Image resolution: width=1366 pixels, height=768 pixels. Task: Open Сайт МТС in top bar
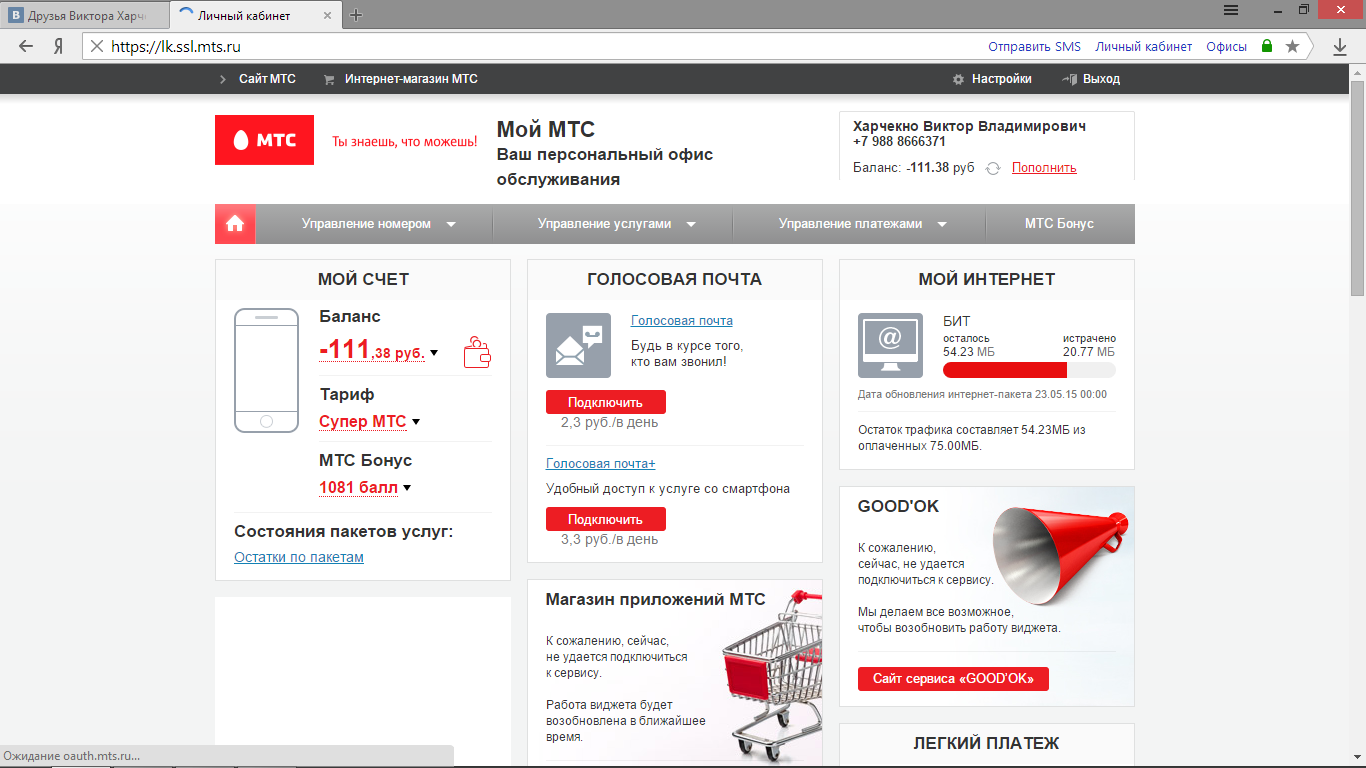pyautogui.click(x=267, y=79)
